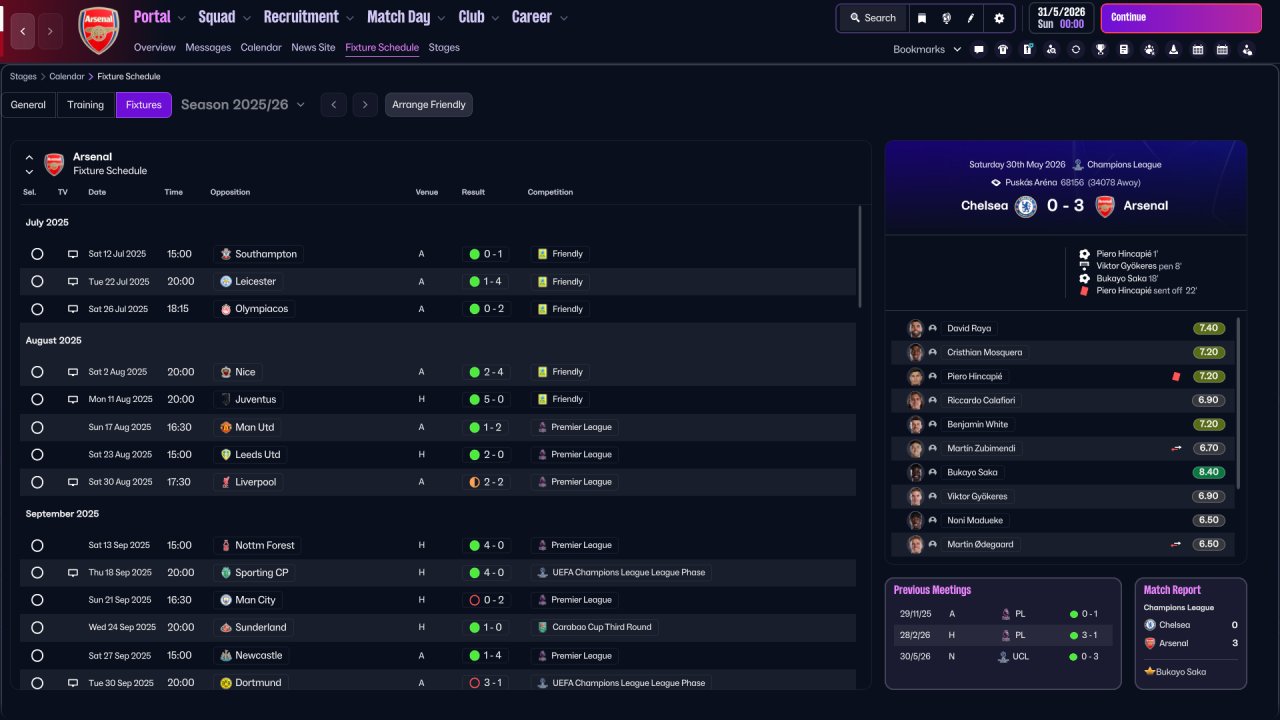Go to the previous season with the left arrow button
Image resolution: width=1280 pixels, height=720 pixels.
[x=334, y=105]
